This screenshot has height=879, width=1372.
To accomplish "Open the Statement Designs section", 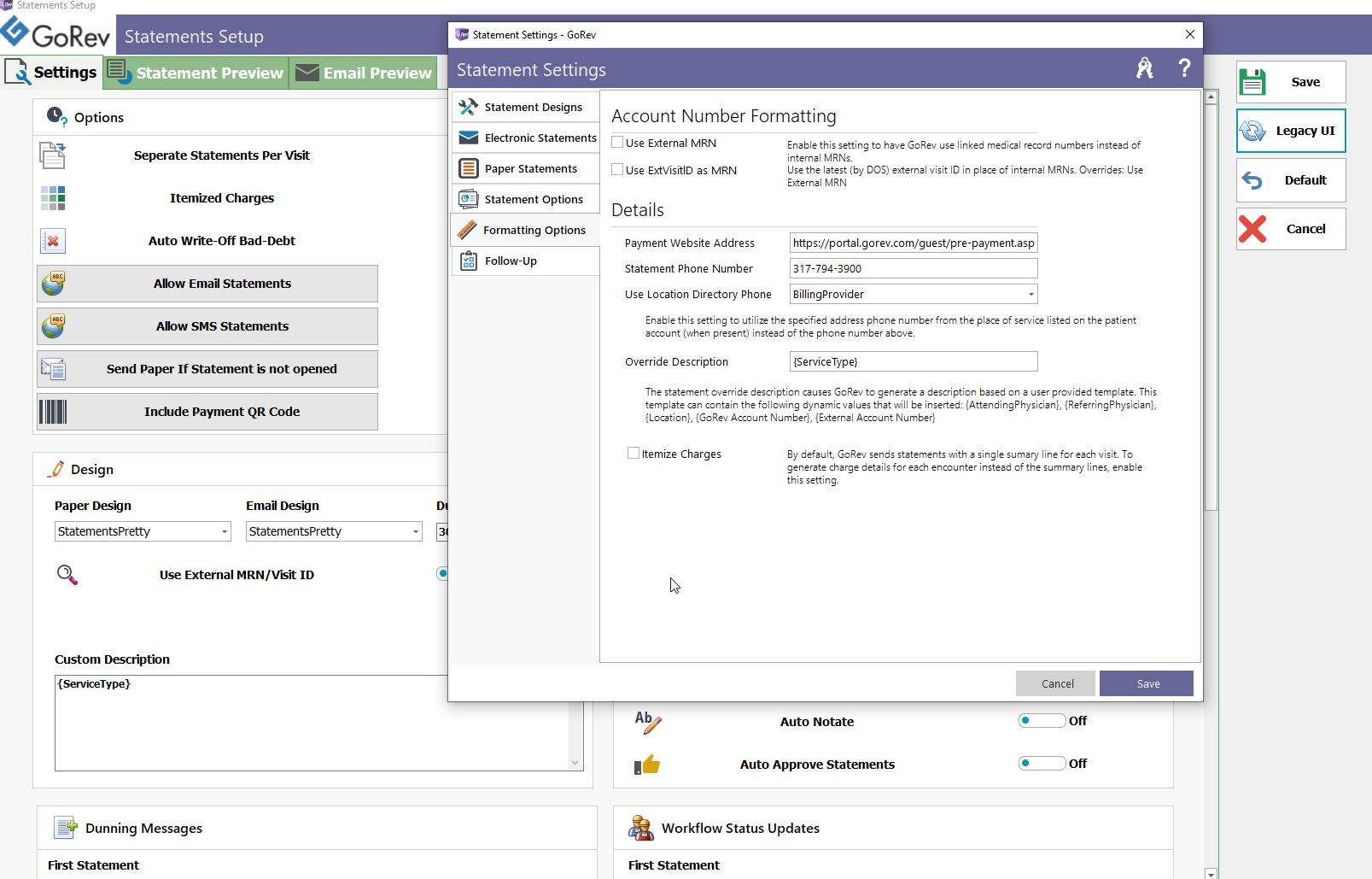I will pos(525,107).
